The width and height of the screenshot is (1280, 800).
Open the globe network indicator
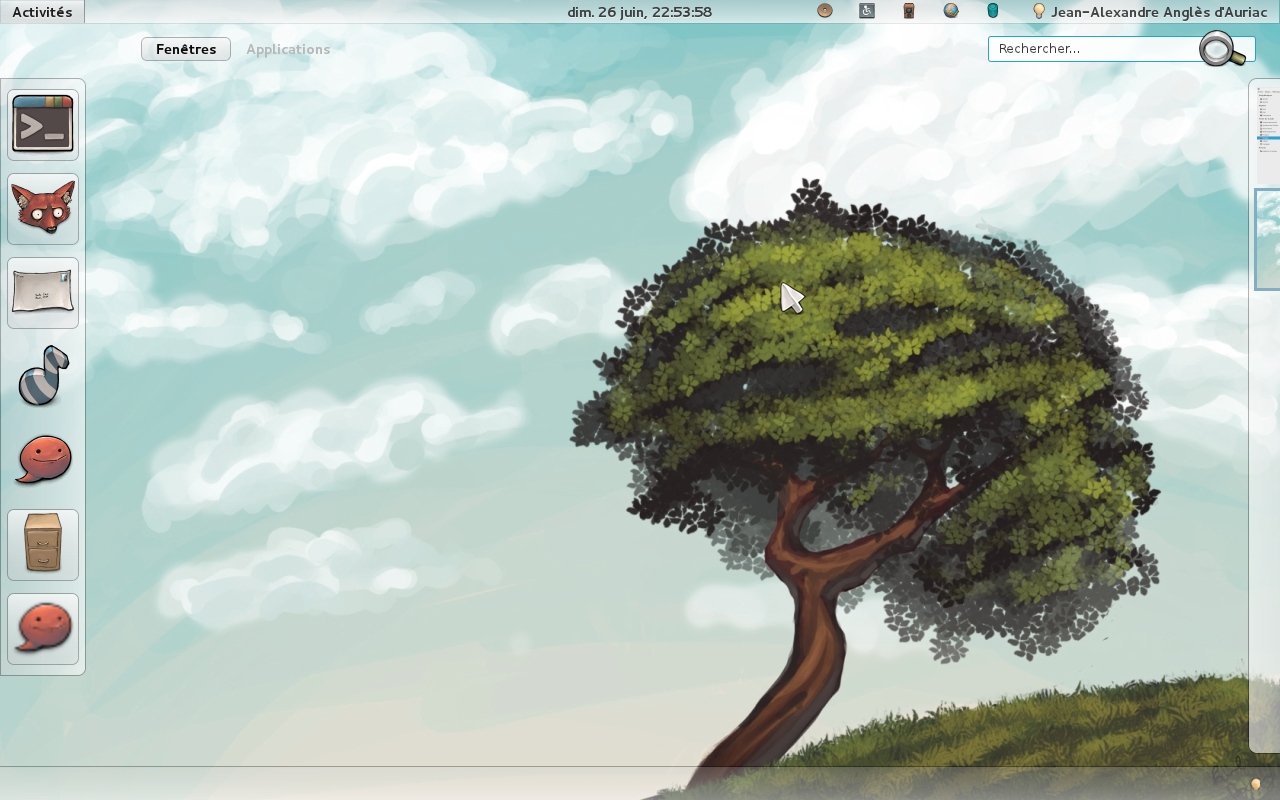[951, 11]
